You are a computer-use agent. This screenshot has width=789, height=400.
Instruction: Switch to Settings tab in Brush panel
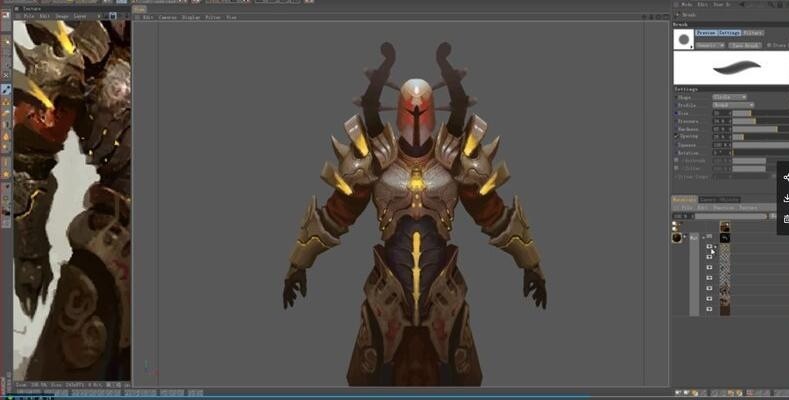click(x=729, y=33)
